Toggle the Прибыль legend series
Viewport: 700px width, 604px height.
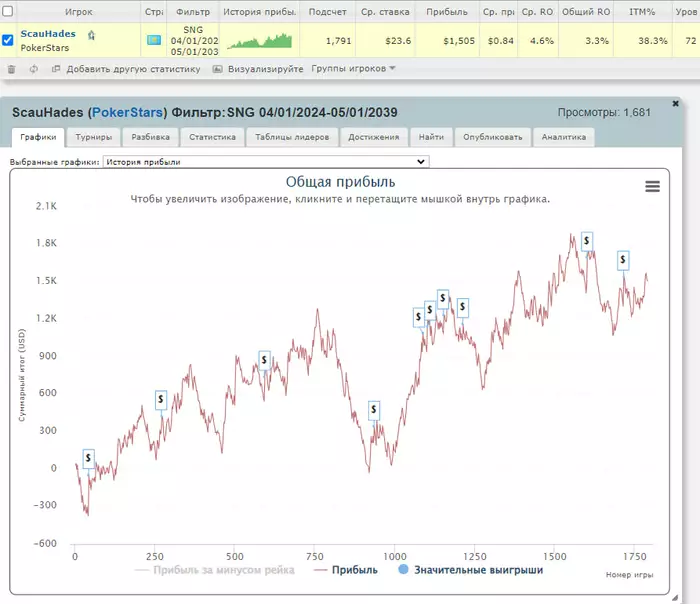(346, 570)
